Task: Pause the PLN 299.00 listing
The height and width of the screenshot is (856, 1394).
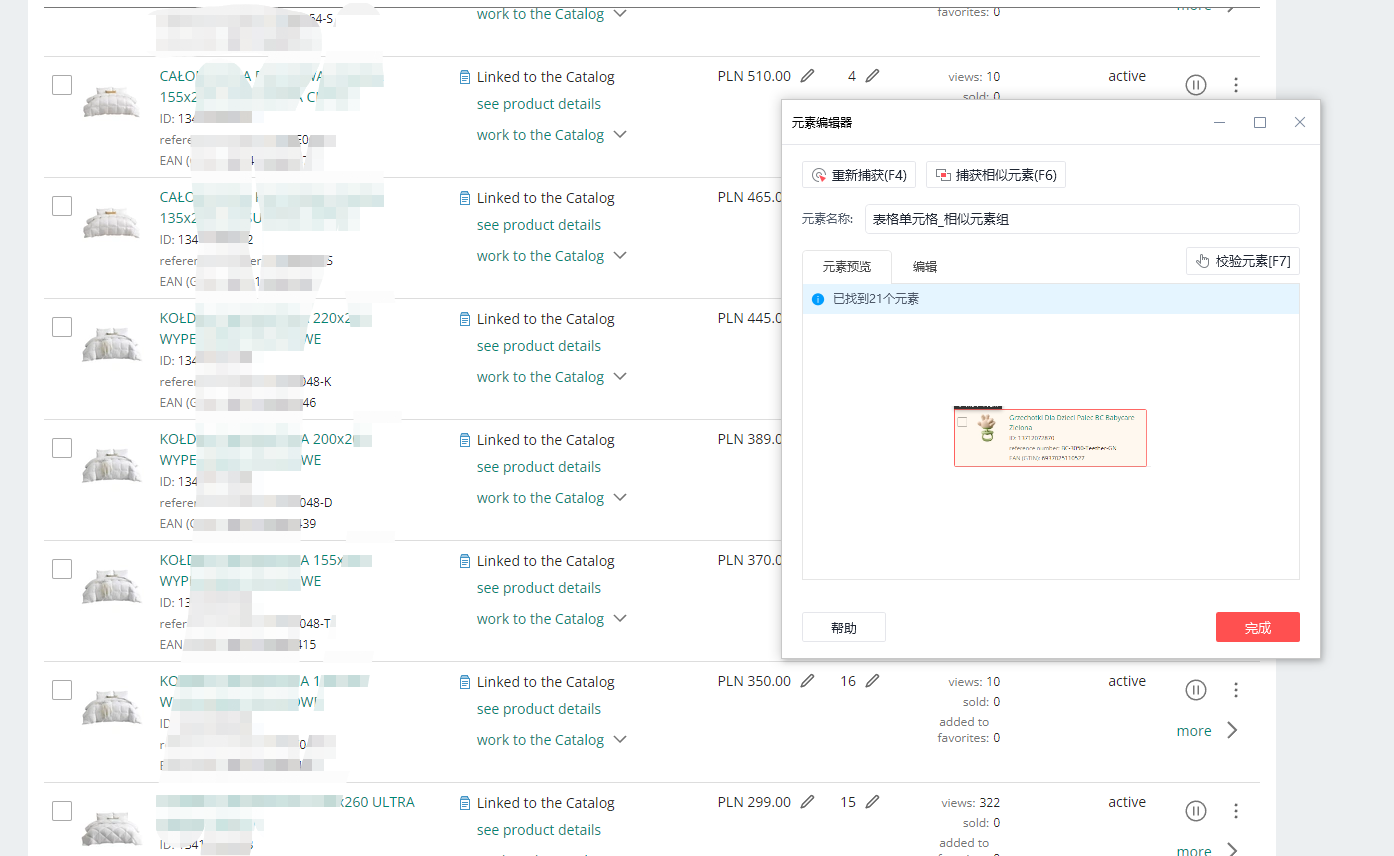Action: 1196,811
